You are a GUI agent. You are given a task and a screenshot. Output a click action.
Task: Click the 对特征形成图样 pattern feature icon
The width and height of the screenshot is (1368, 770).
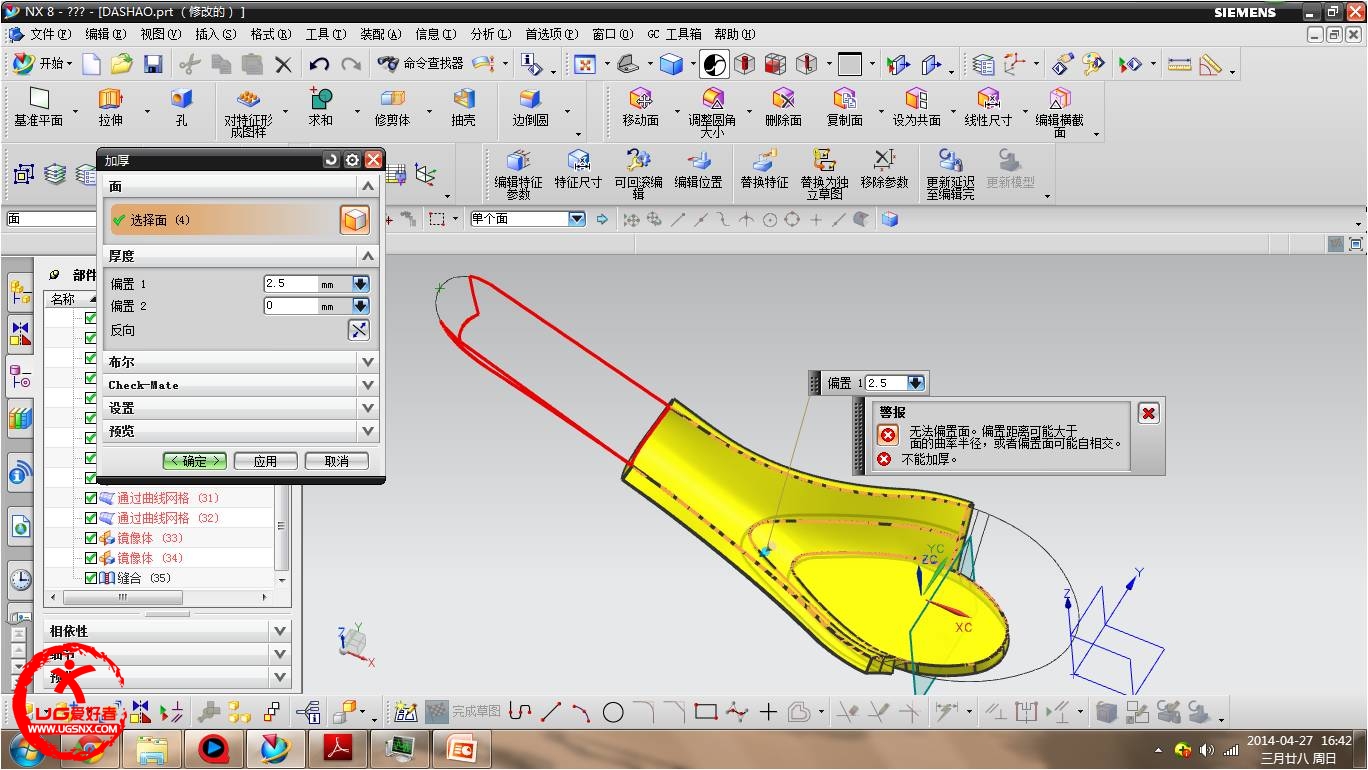[247, 99]
